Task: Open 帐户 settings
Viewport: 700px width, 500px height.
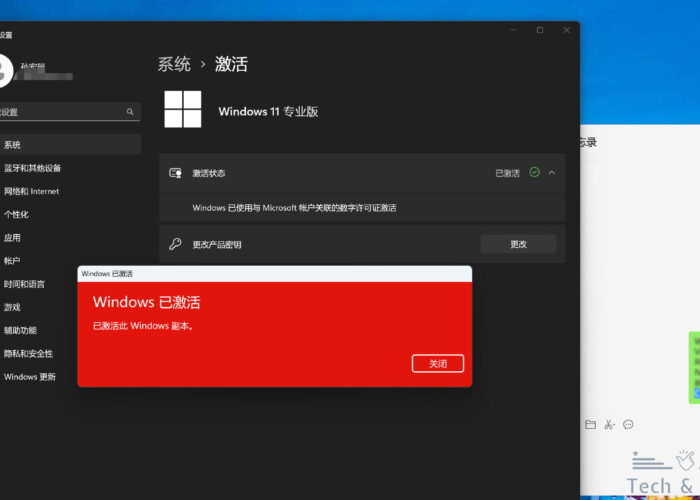Action: coord(12,261)
